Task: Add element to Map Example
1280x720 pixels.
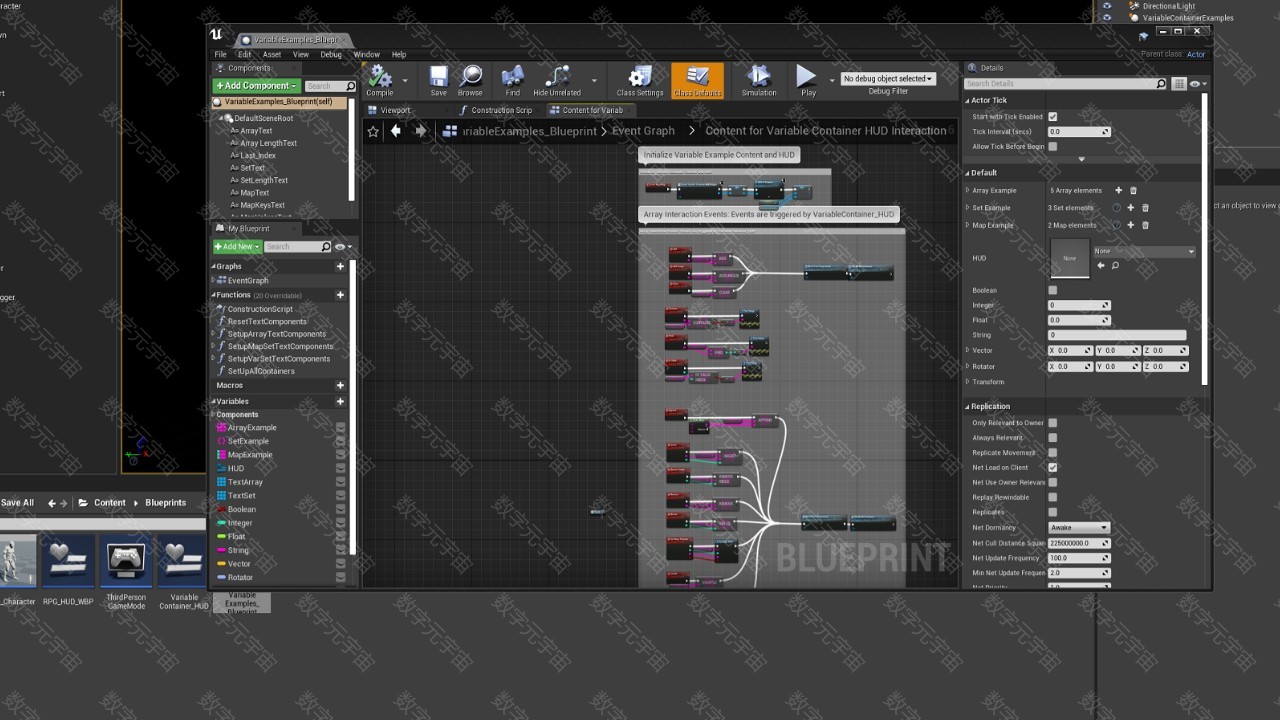Action: tap(1131, 225)
